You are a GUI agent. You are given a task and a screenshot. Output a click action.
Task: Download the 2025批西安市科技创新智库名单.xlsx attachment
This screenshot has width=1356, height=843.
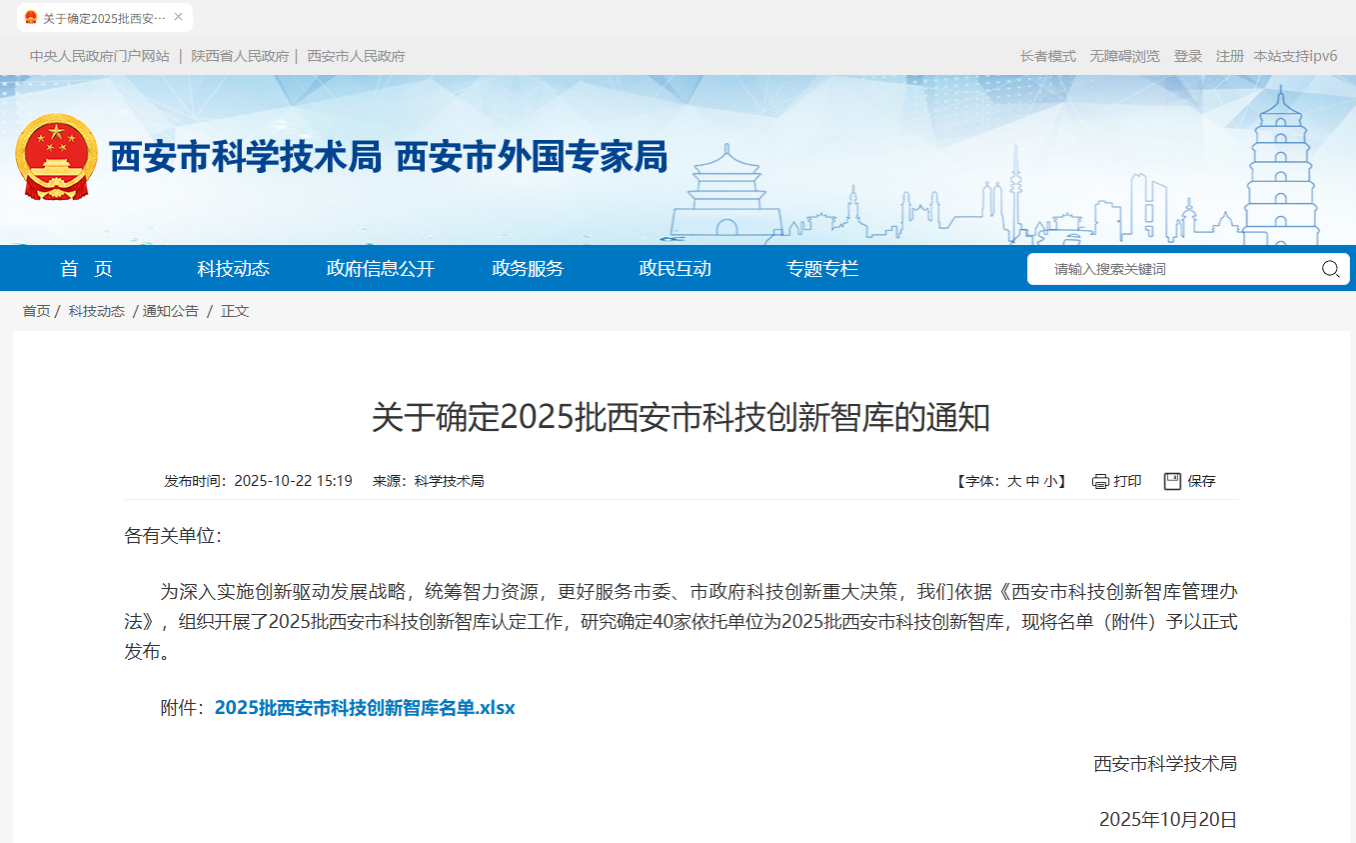click(364, 708)
